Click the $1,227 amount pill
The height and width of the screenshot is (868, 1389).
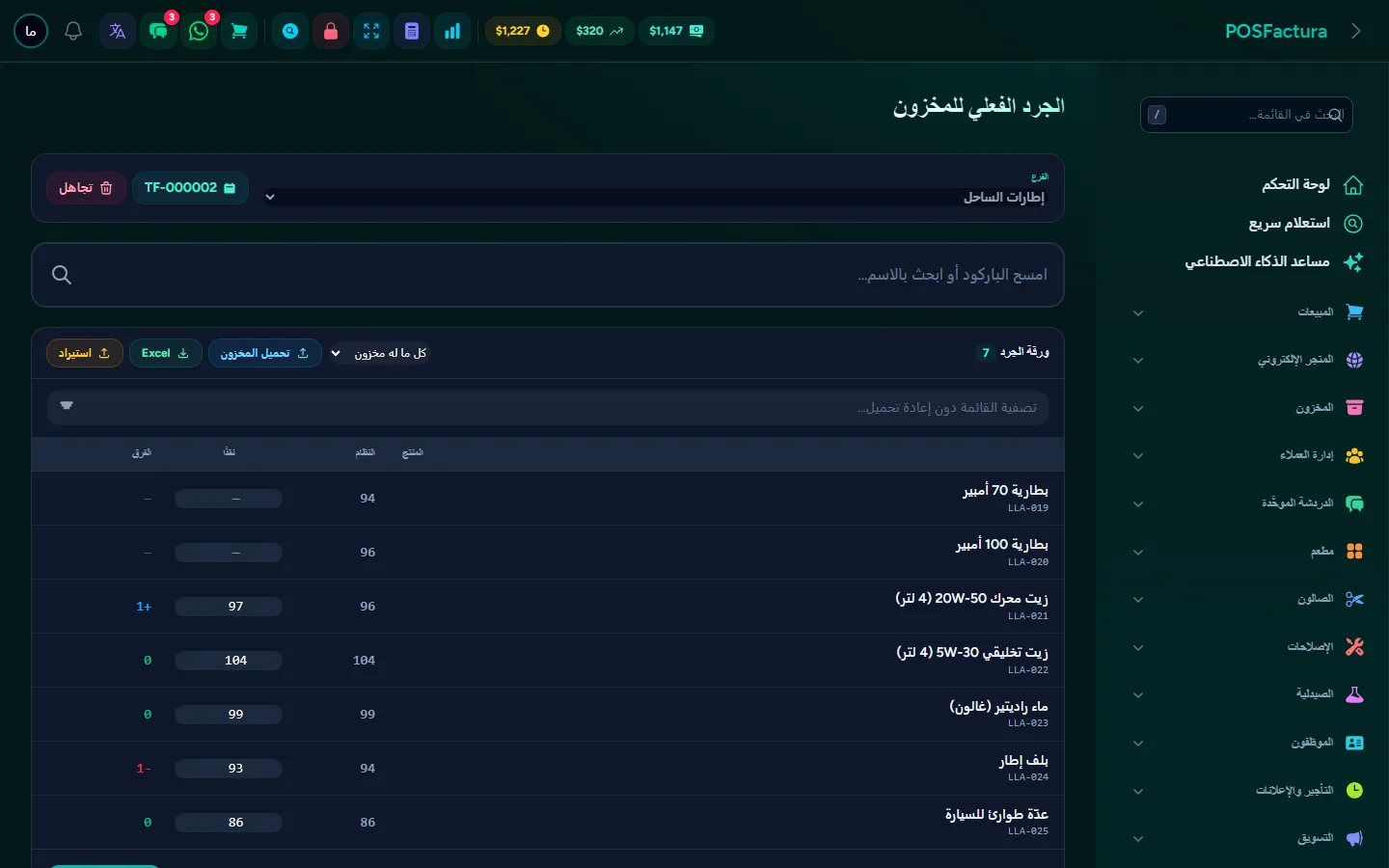tap(523, 31)
